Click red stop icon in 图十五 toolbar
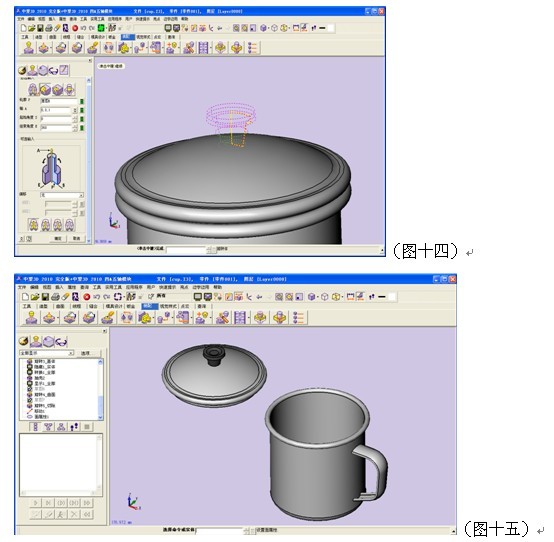554x542 pixels. coord(87,297)
